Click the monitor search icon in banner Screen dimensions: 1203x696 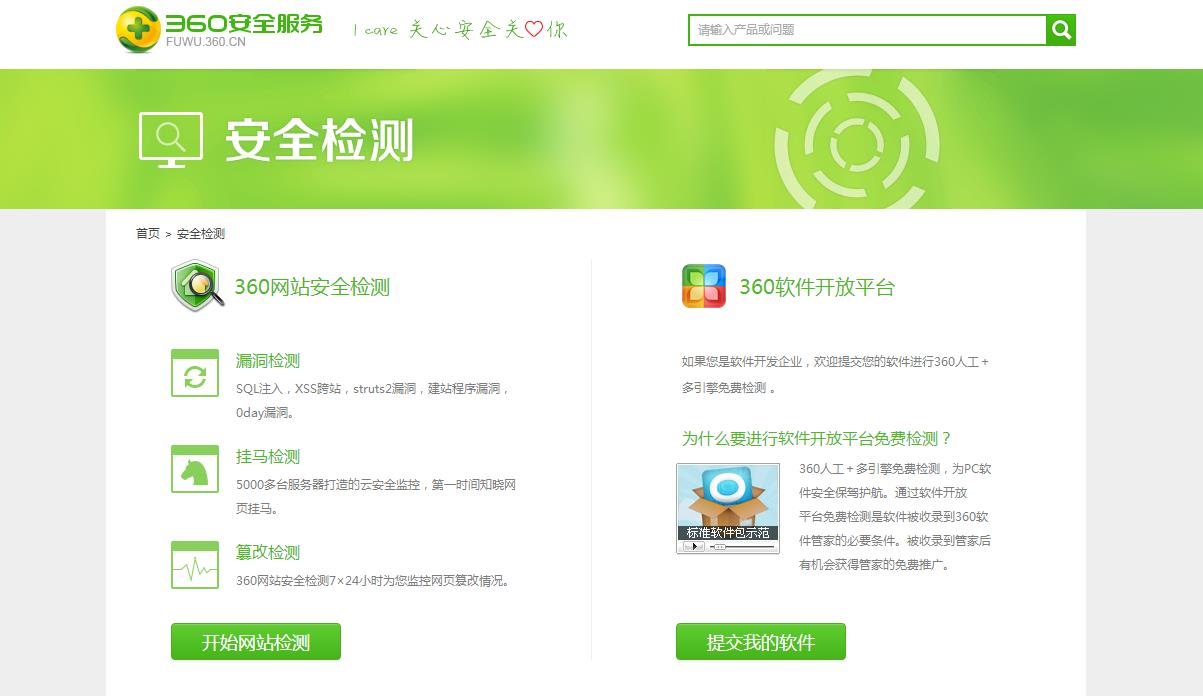tap(171, 139)
